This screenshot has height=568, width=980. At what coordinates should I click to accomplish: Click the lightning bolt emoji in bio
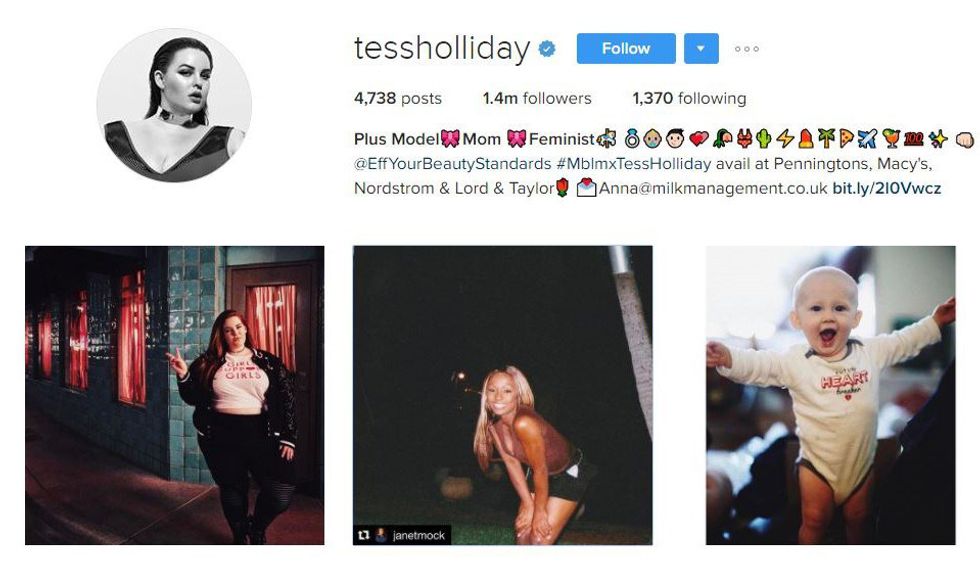point(784,139)
